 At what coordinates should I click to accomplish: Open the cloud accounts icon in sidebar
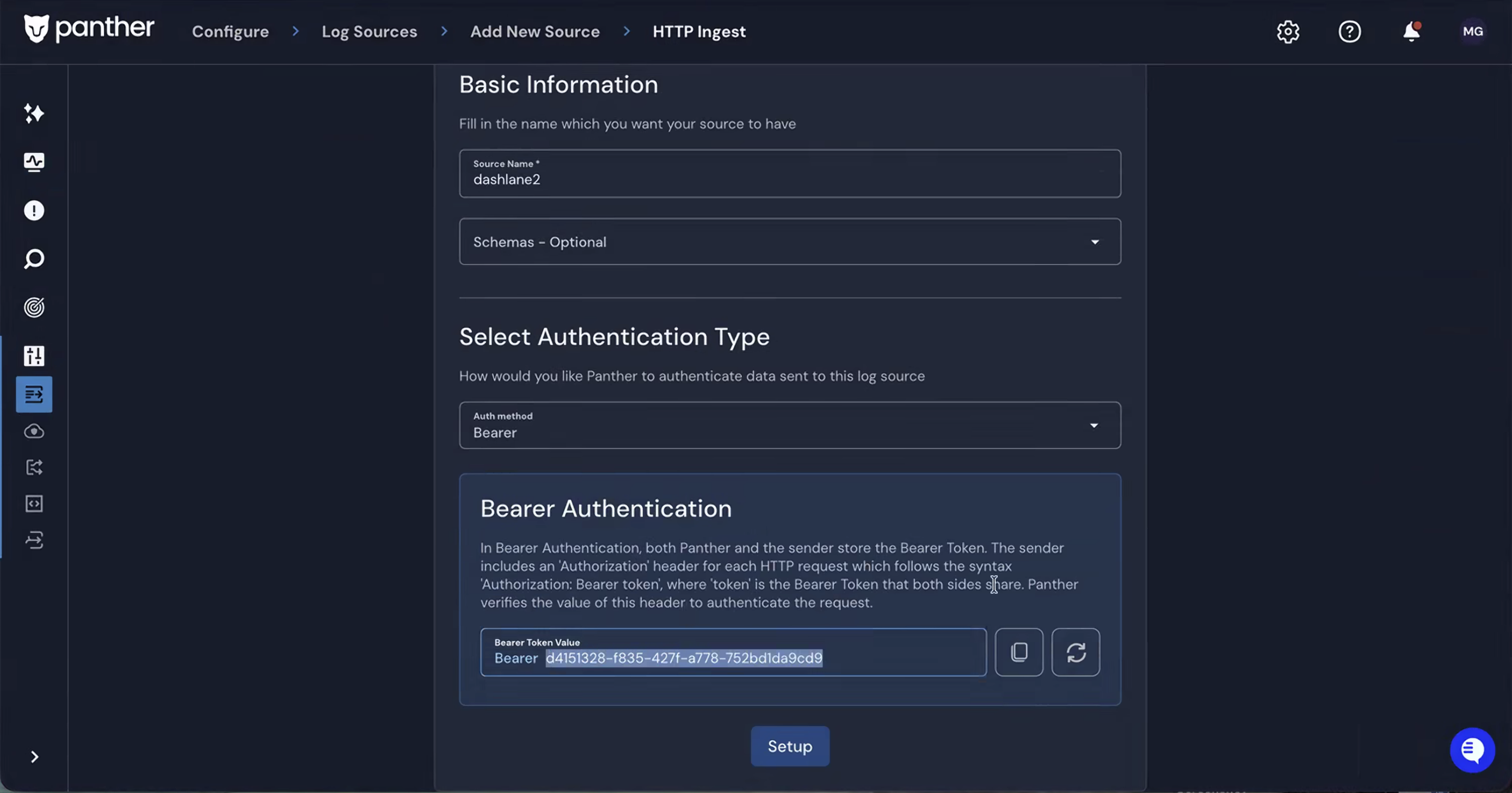[x=34, y=432]
